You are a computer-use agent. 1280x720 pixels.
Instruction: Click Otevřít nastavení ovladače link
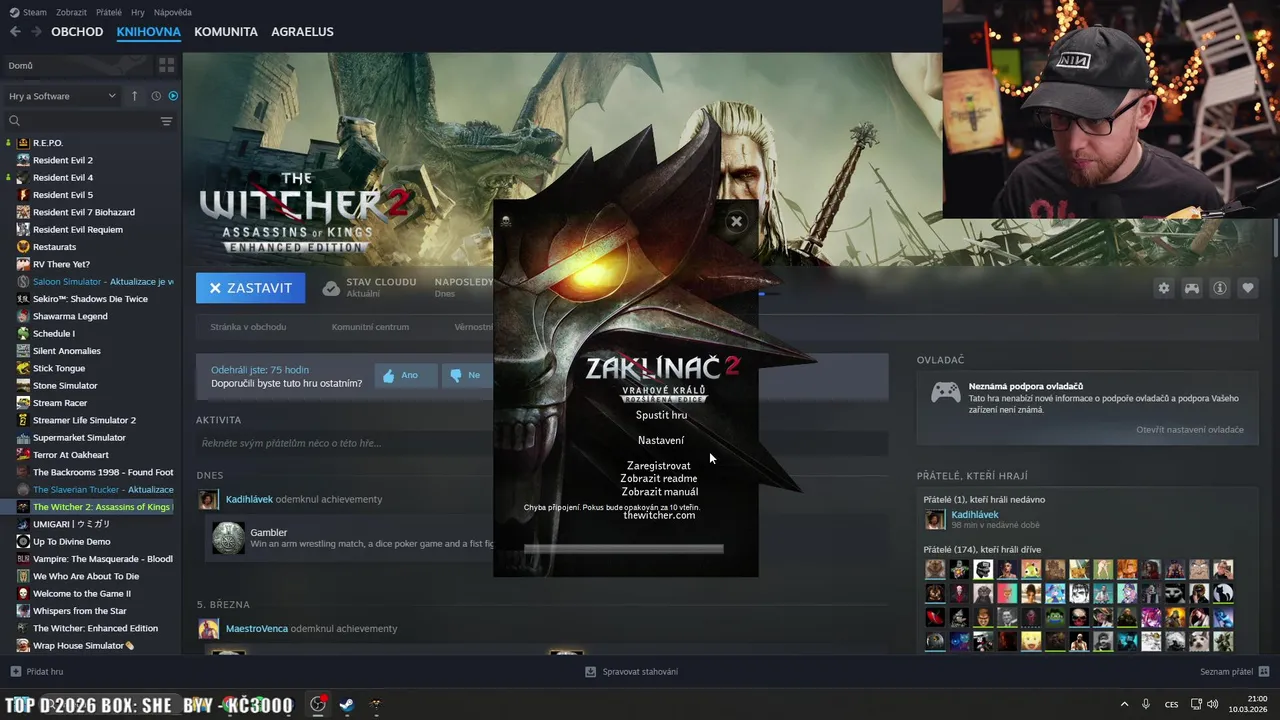point(1190,430)
